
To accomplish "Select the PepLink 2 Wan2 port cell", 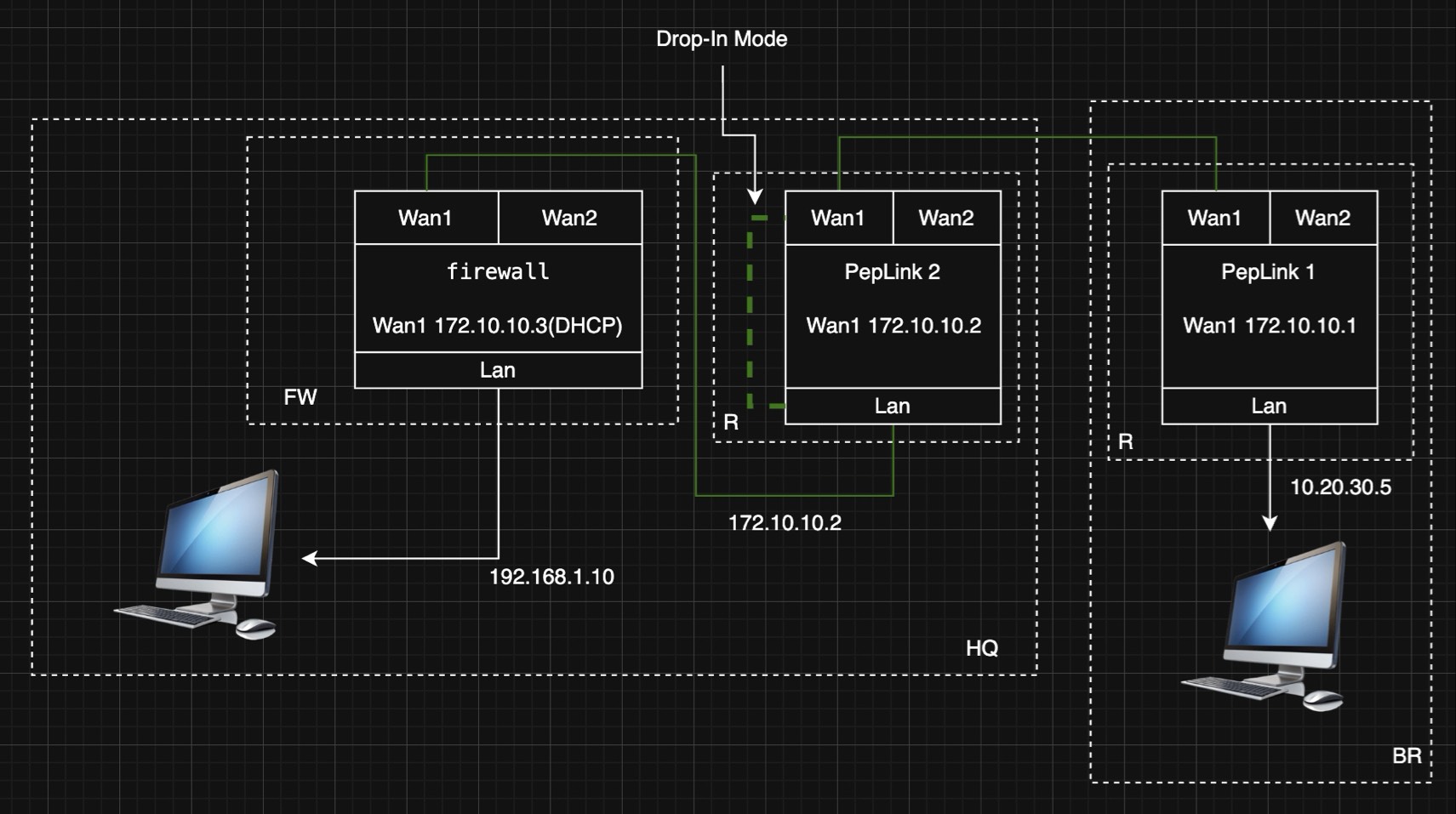I will point(946,218).
